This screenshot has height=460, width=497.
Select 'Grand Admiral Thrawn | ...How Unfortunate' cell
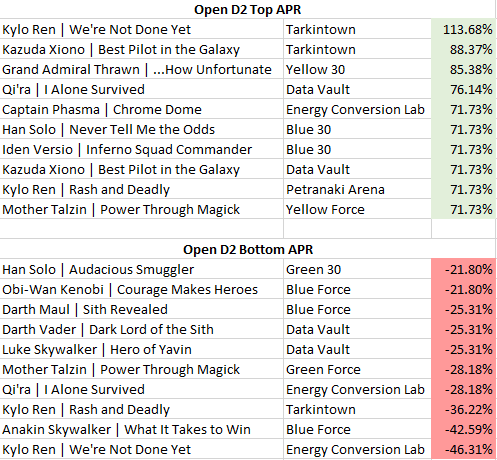coord(141,69)
